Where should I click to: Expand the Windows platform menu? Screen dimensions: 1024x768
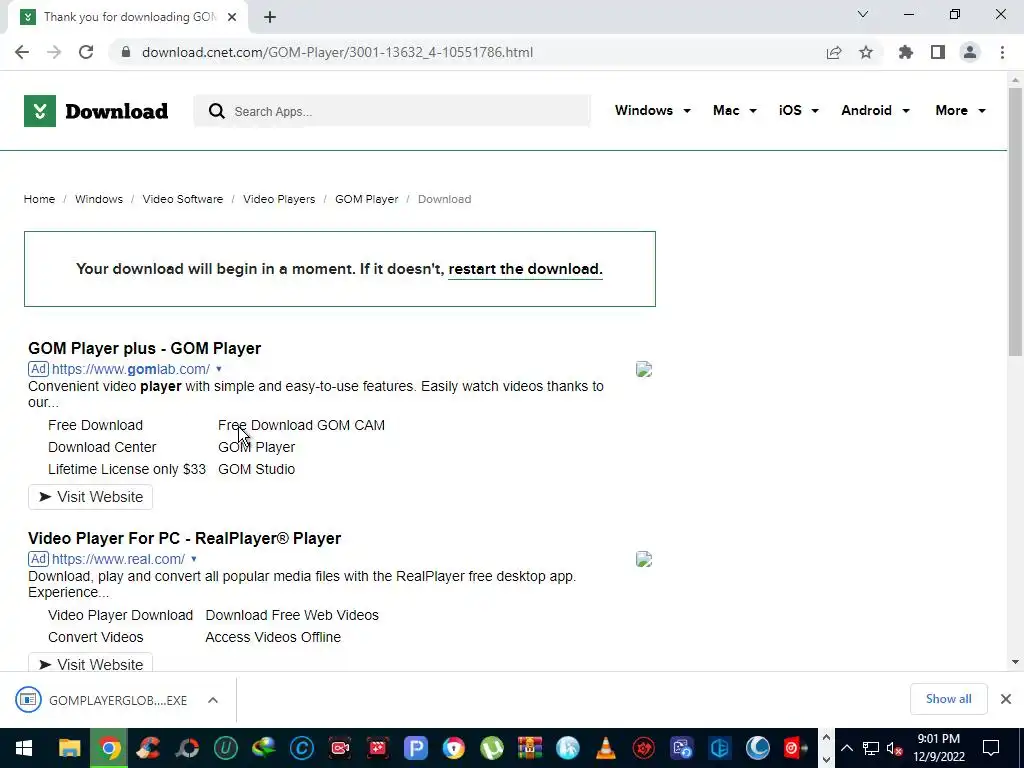click(x=652, y=110)
